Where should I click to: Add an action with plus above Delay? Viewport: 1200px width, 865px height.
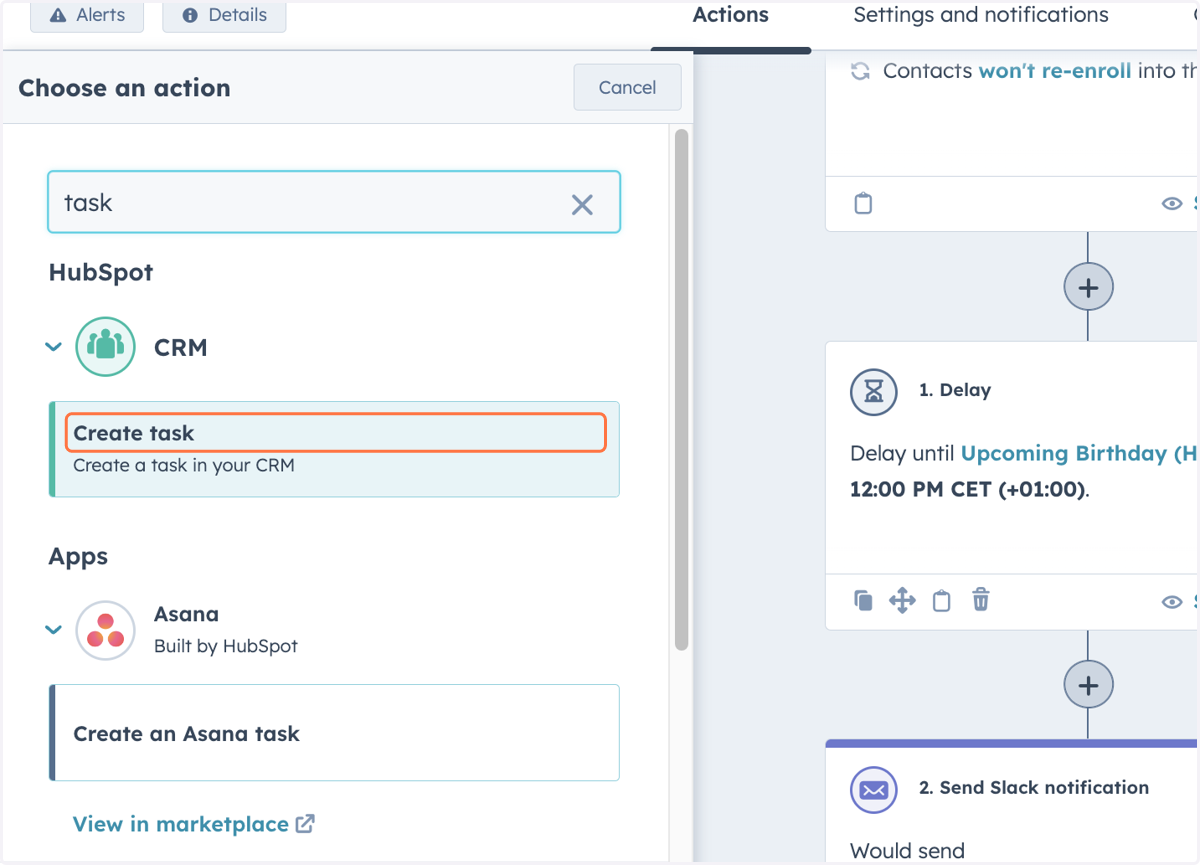point(1088,288)
